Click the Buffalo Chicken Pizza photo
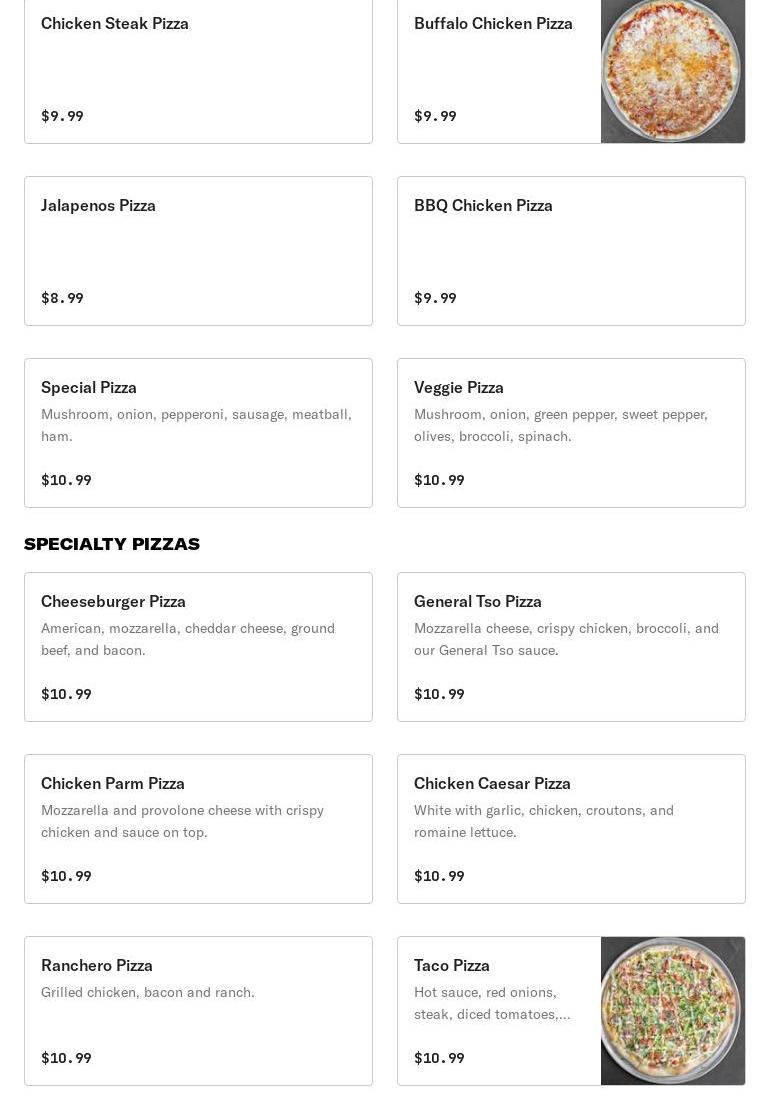770x1106 pixels. tap(672, 70)
